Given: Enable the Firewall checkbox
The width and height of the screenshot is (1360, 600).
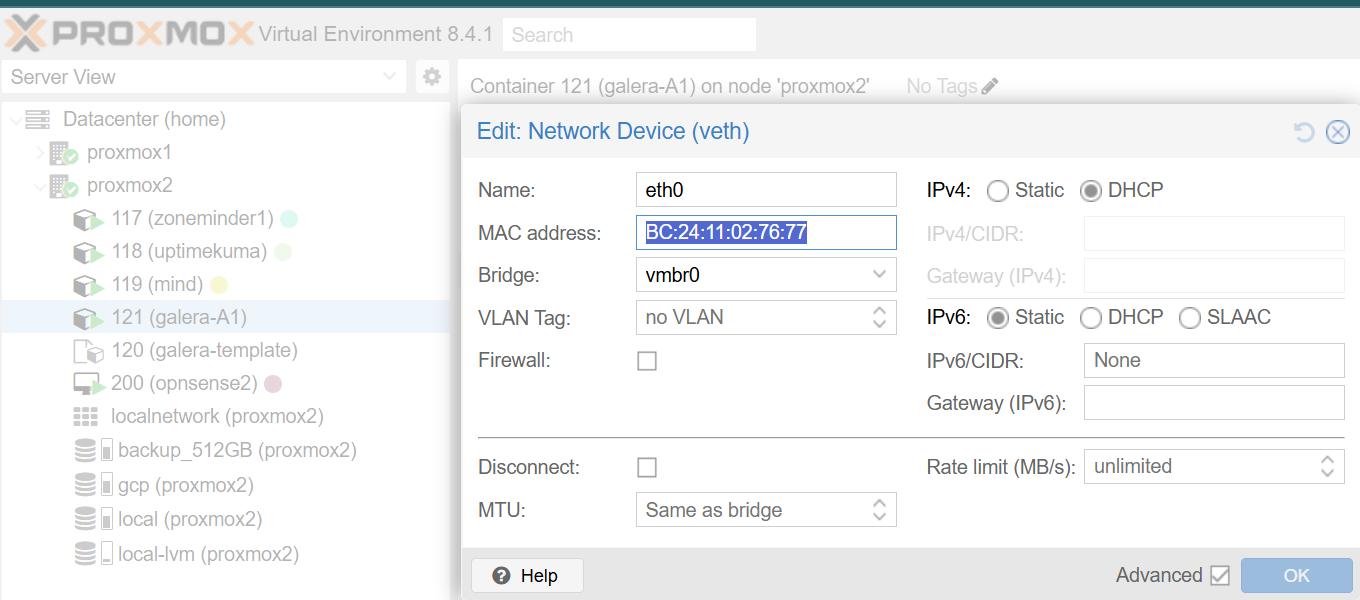Looking at the screenshot, I should click(x=647, y=361).
